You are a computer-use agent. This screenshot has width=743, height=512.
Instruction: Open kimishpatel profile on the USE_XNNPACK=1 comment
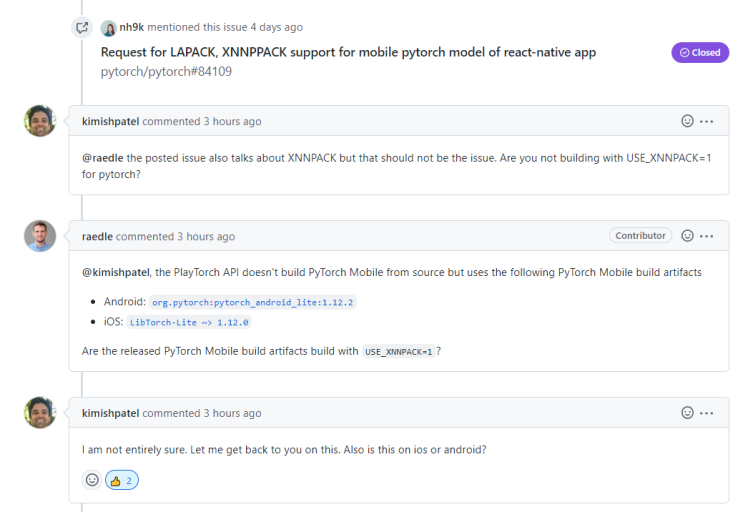click(110, 121)
